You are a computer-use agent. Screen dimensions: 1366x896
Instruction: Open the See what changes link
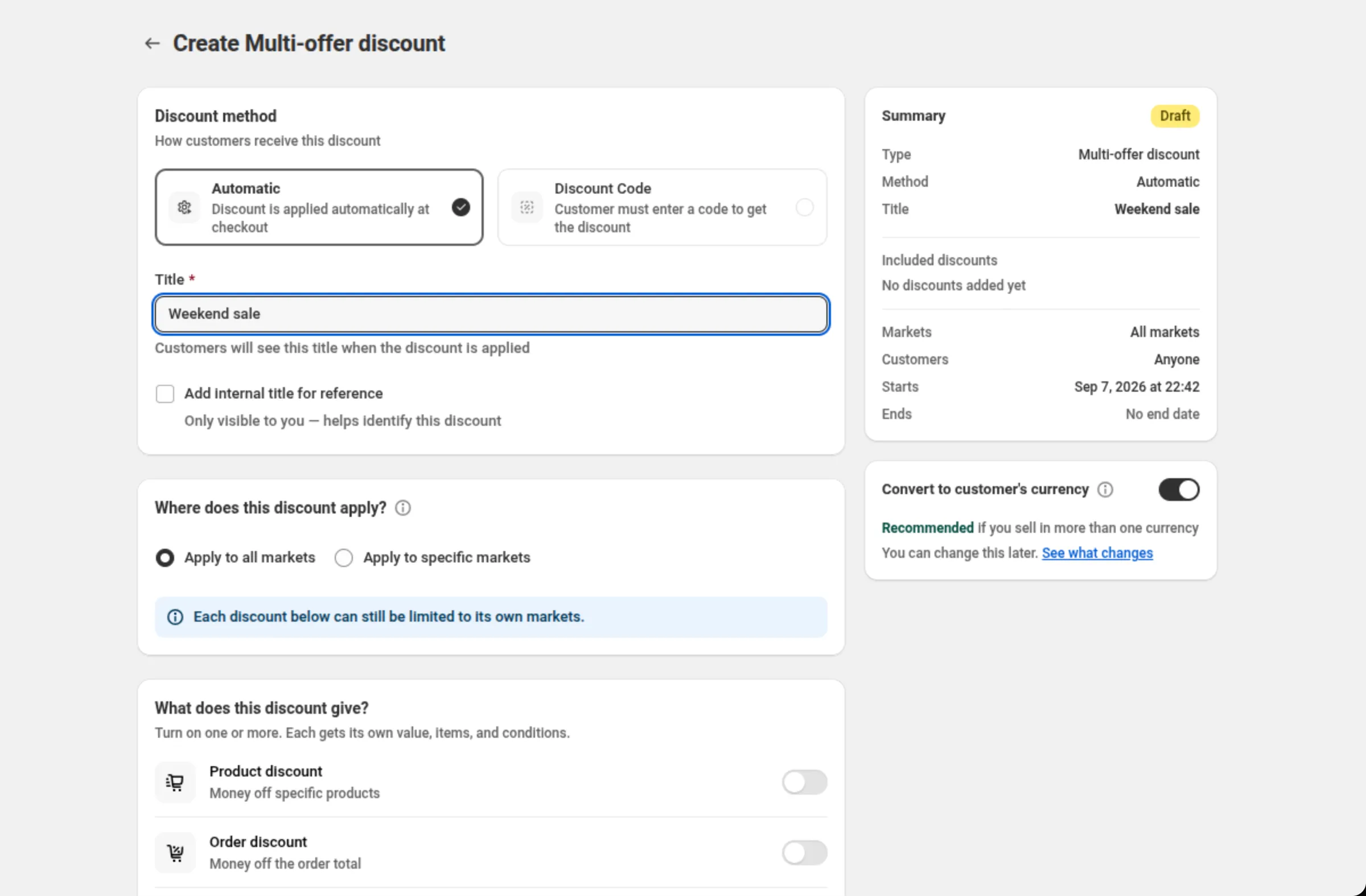1097,553
